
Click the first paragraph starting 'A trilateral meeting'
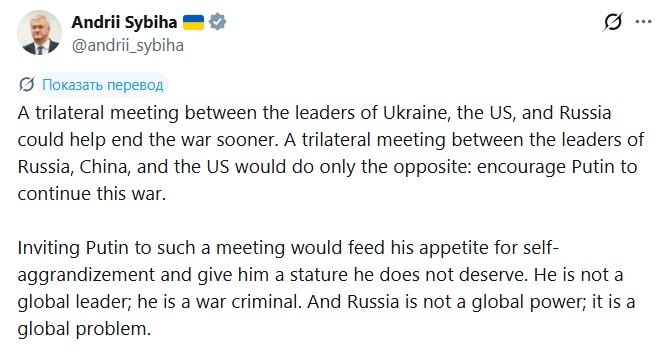coord(331,153)
